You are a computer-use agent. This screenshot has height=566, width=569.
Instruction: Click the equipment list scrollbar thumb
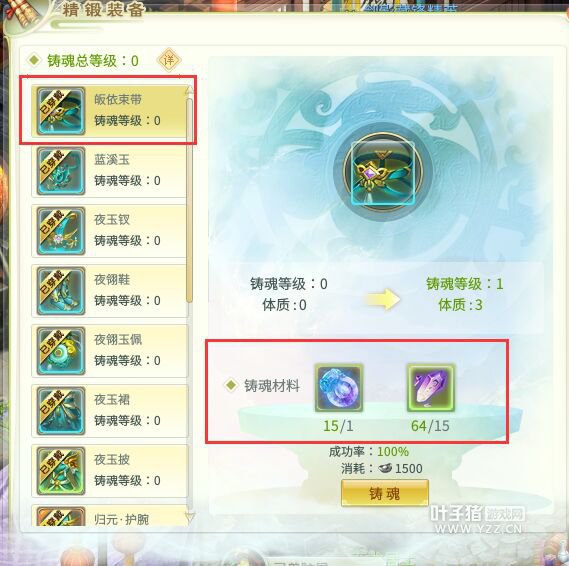click(x=189, y=200)
